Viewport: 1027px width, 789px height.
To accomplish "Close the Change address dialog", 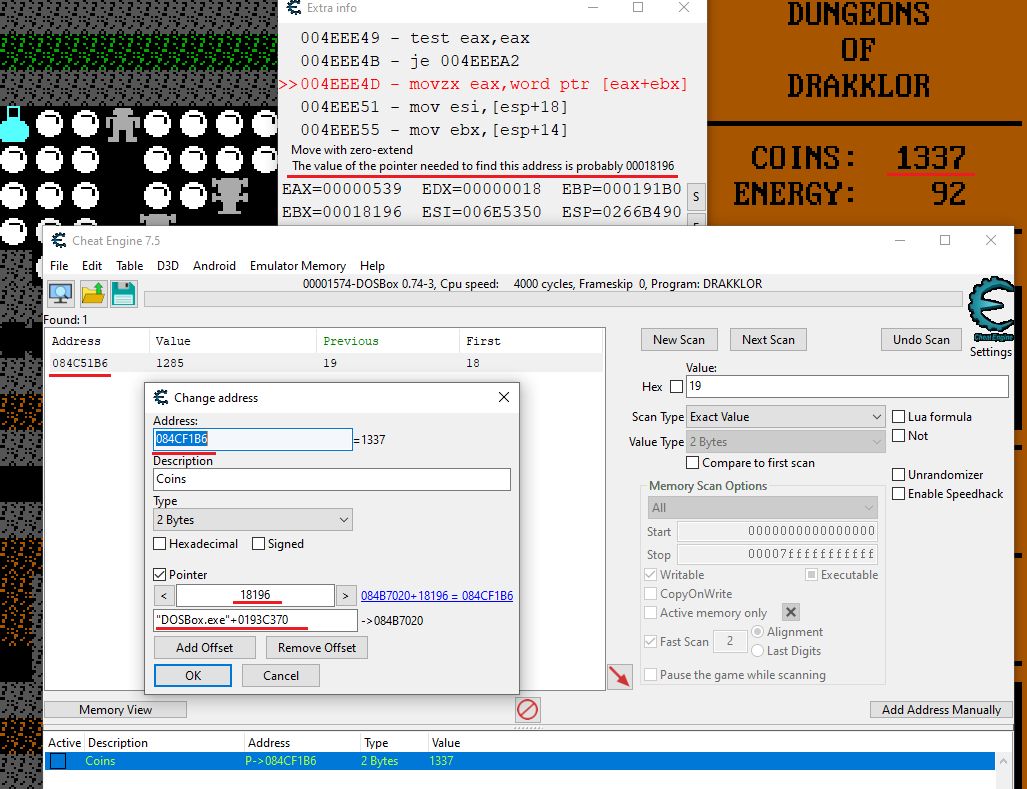I will coord(504,397).
